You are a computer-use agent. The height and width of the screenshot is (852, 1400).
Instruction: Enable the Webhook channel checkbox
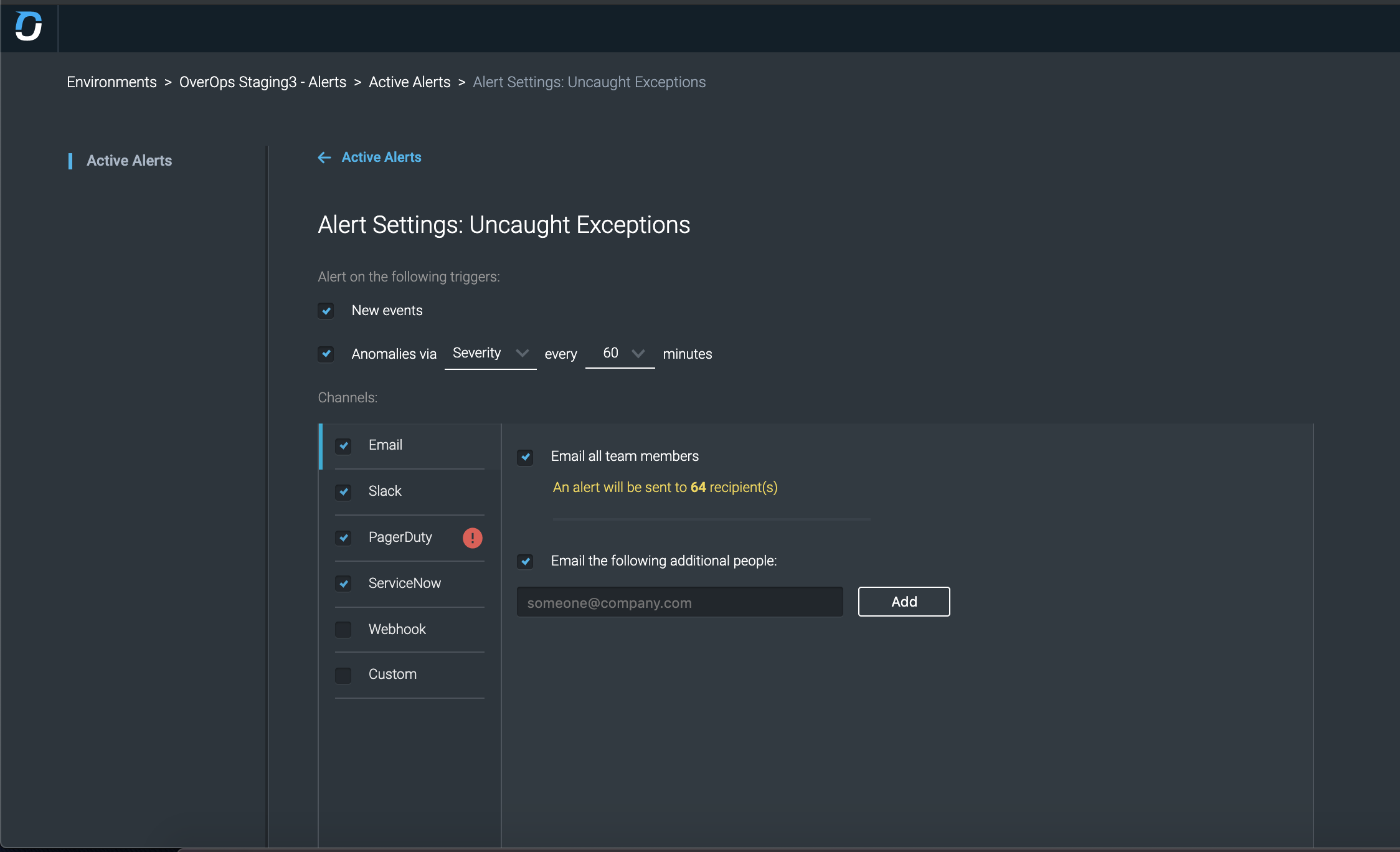coord(343,630)
